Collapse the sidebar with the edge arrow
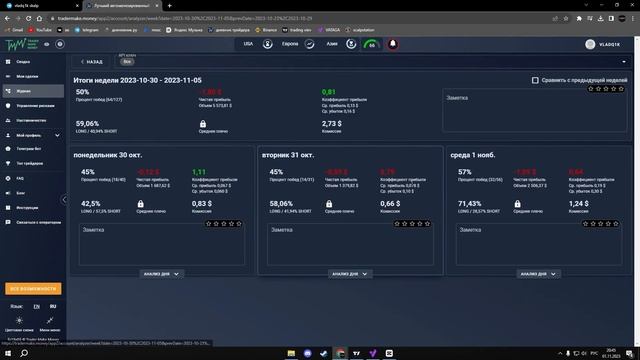This screenshot has height=360, width=640. click(64, 200)
